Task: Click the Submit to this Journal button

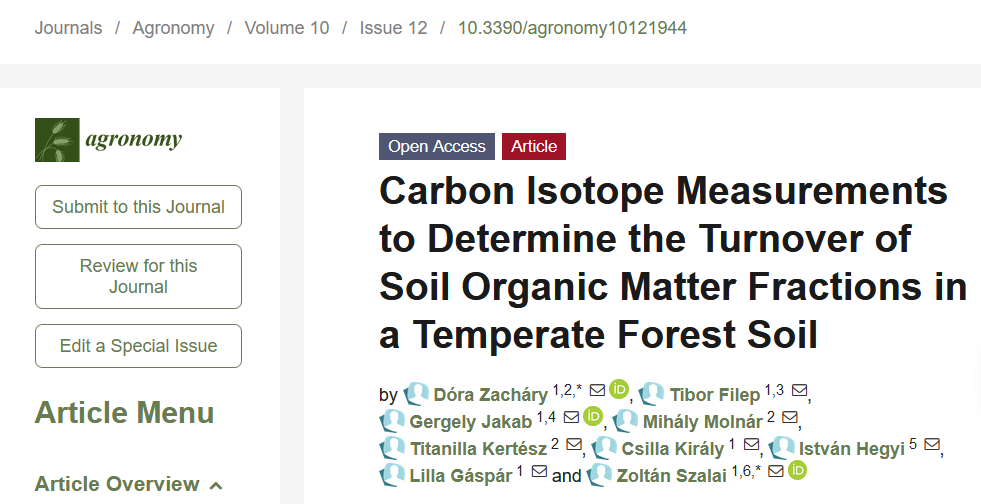Action: (138, 207)
